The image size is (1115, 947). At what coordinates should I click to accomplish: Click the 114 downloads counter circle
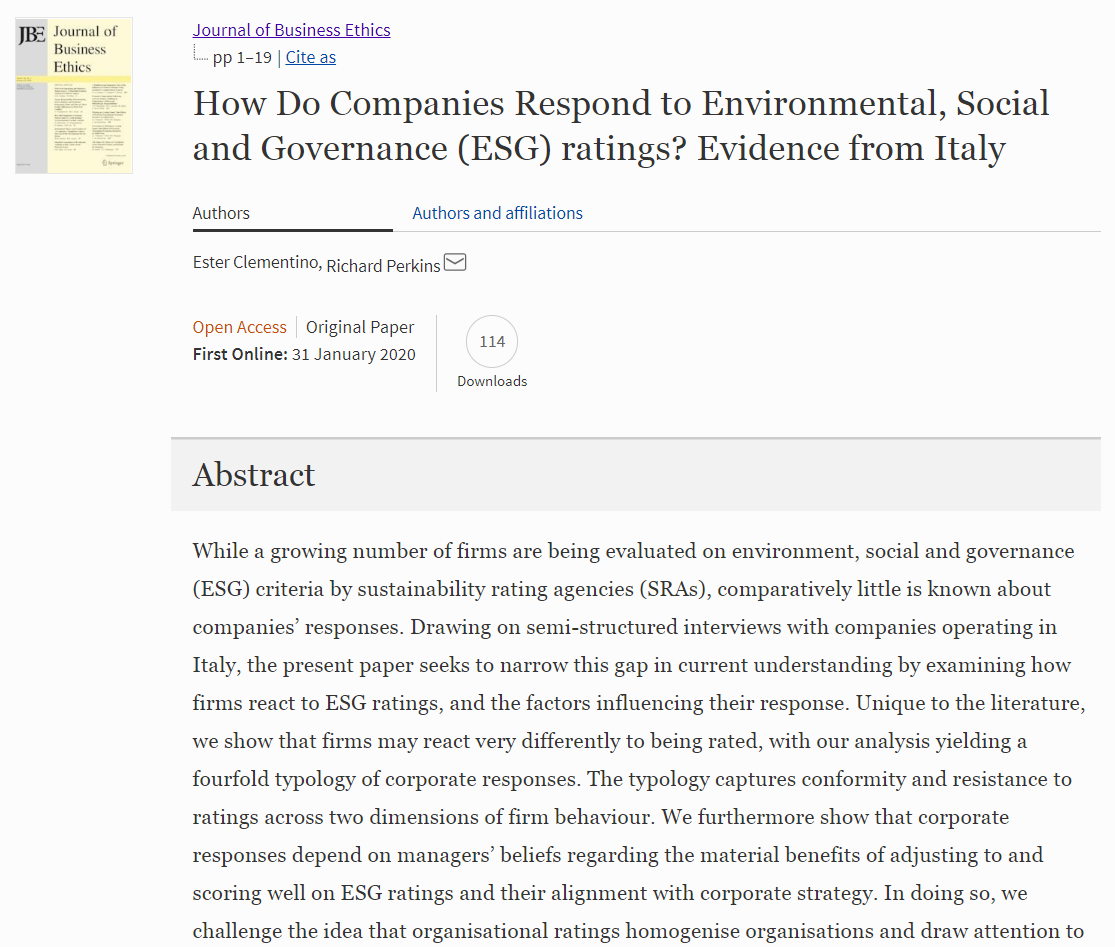[492, 341]
